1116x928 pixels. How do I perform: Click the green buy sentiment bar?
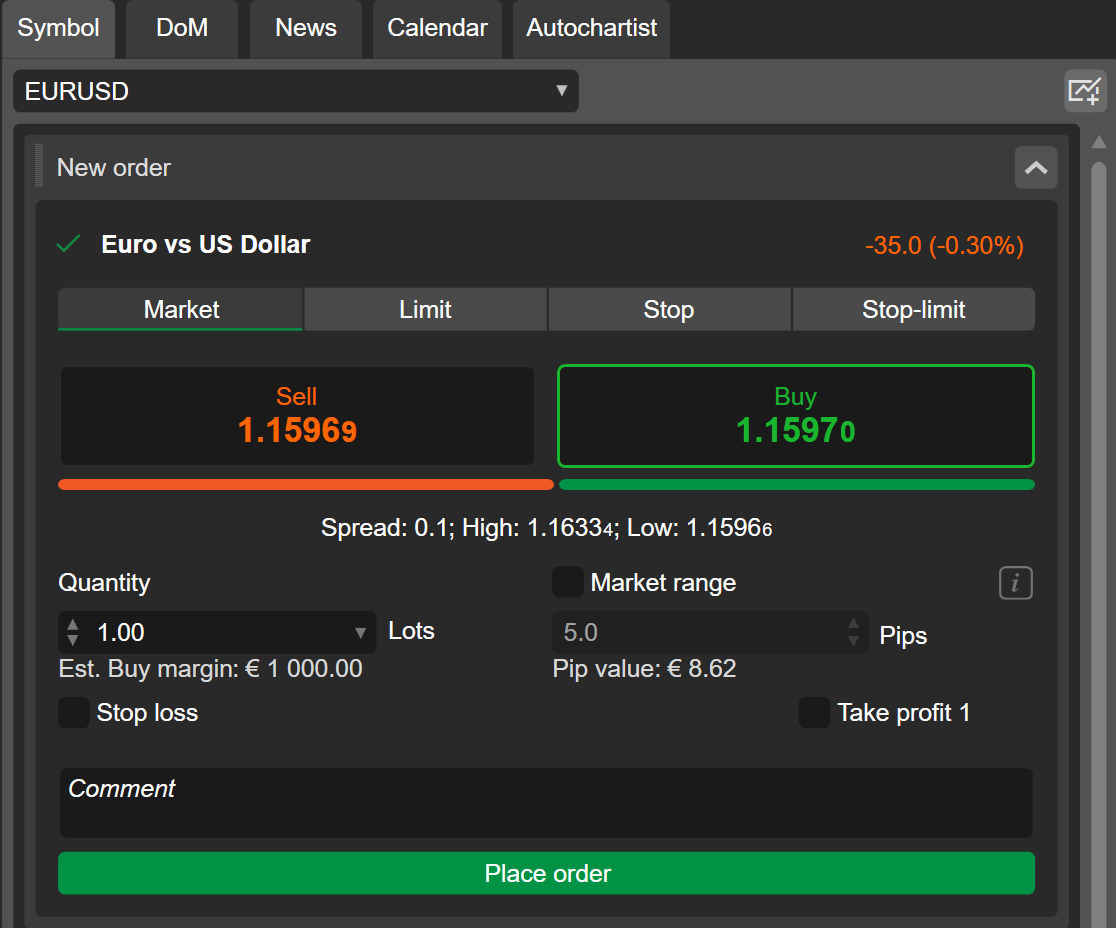797,485
